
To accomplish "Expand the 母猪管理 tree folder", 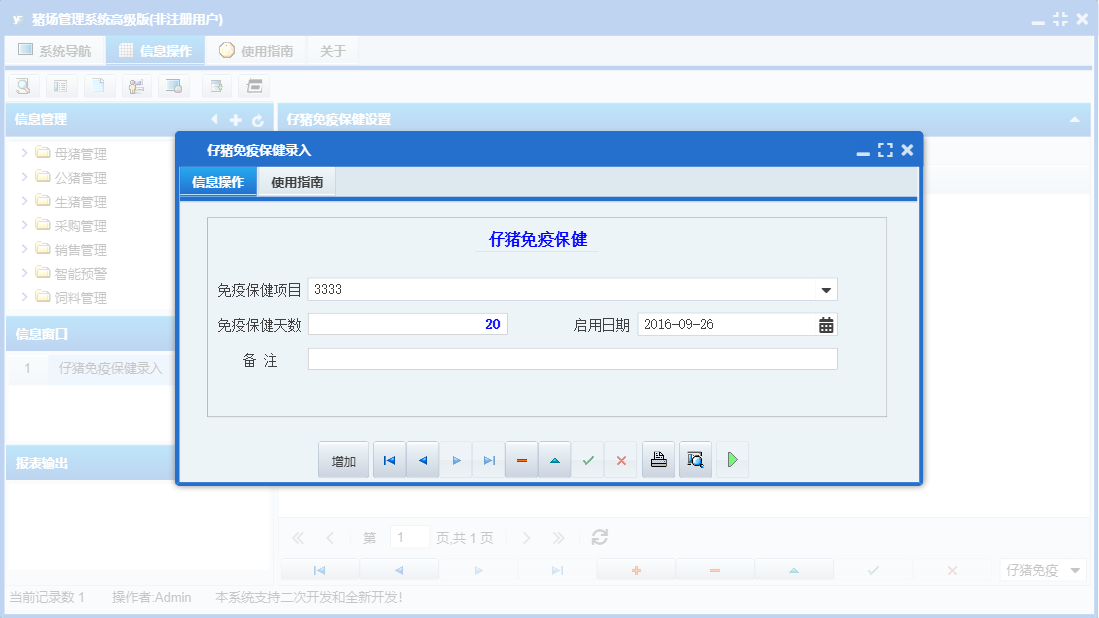I will click(x=22, y=153).
